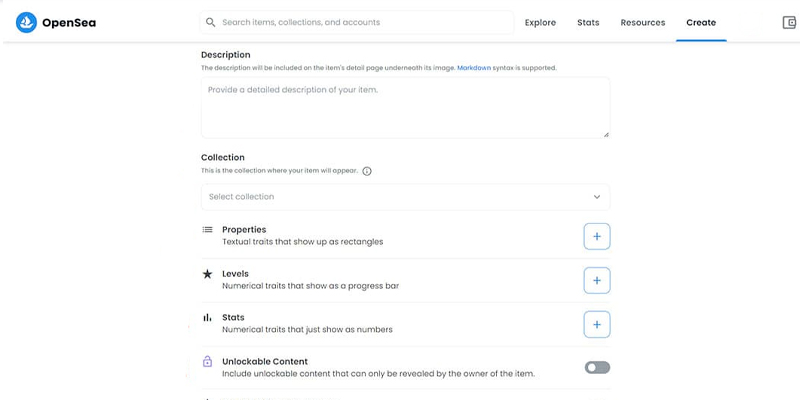The width and height of the screenshot is (800, 400).
Task: Open the Markdown syntax link
Action: click(x=474, y=67)
